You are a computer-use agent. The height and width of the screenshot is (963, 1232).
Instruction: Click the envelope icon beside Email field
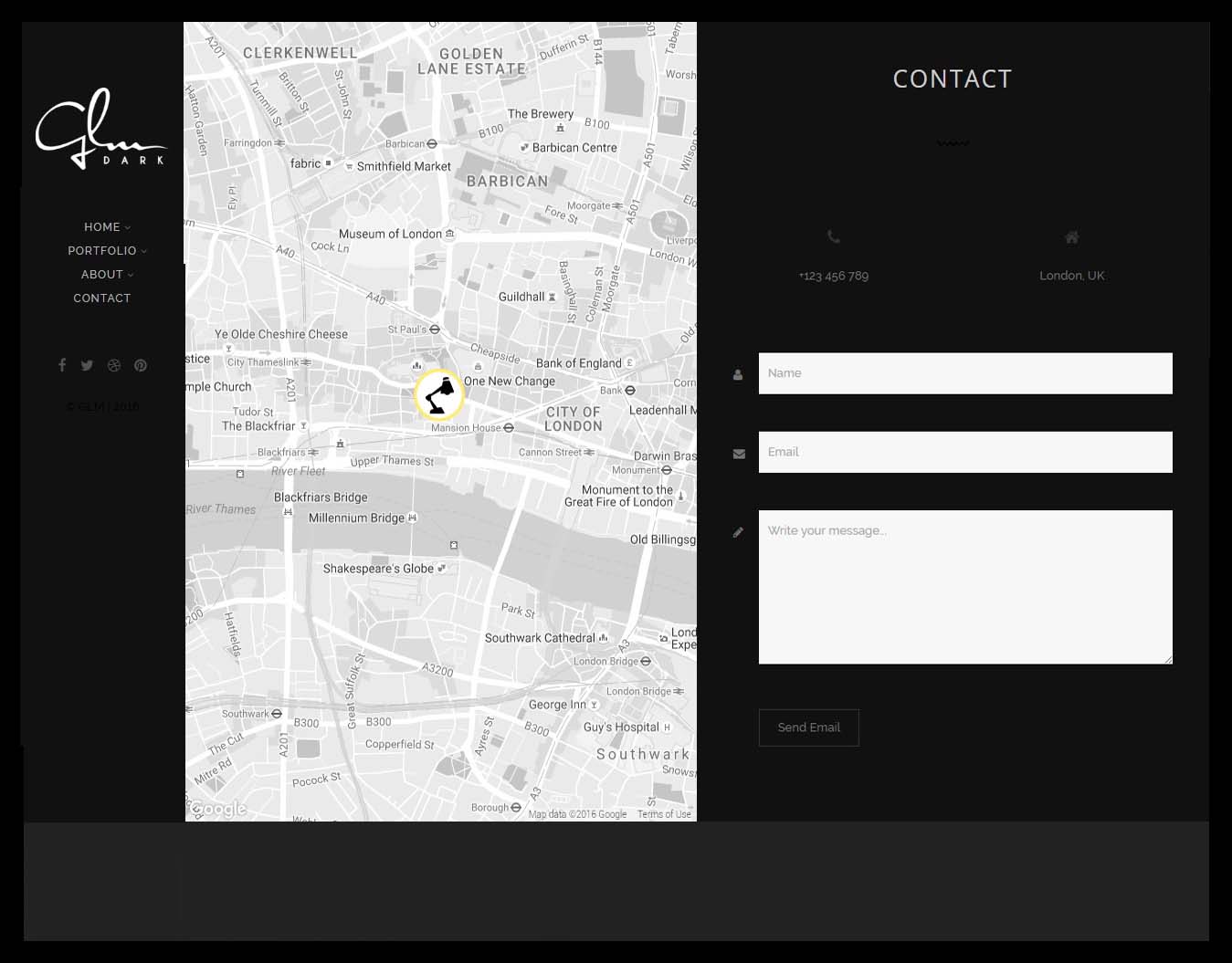pyautogui.click(x=739, y=454)
